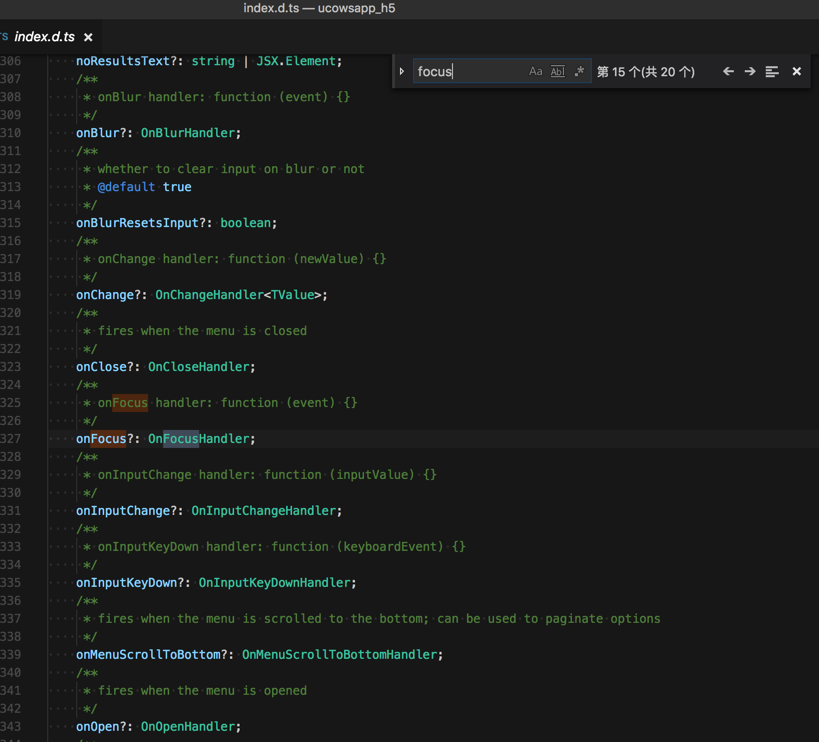The height and width of the screenshot is (742, 819).
Task: Close the find widget
Action: coord(796,72)
